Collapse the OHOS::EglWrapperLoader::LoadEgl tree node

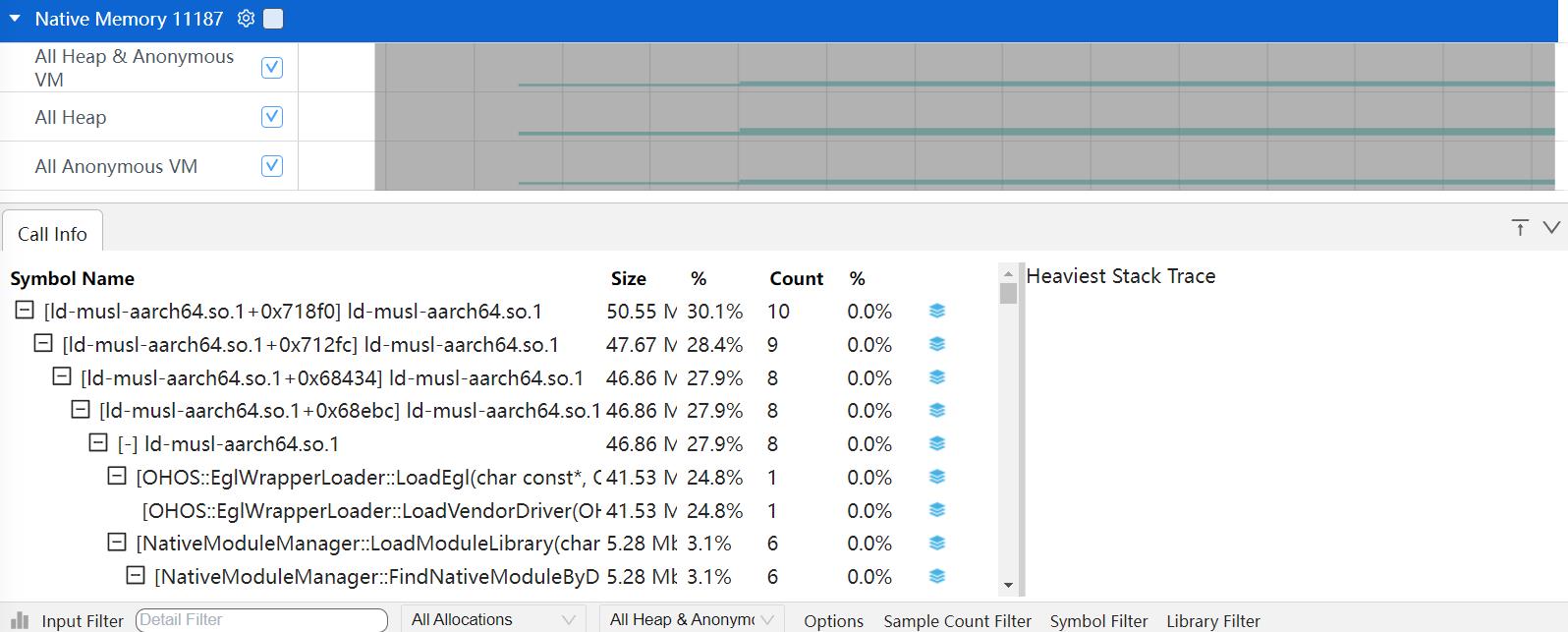click(x=116, y=477)
